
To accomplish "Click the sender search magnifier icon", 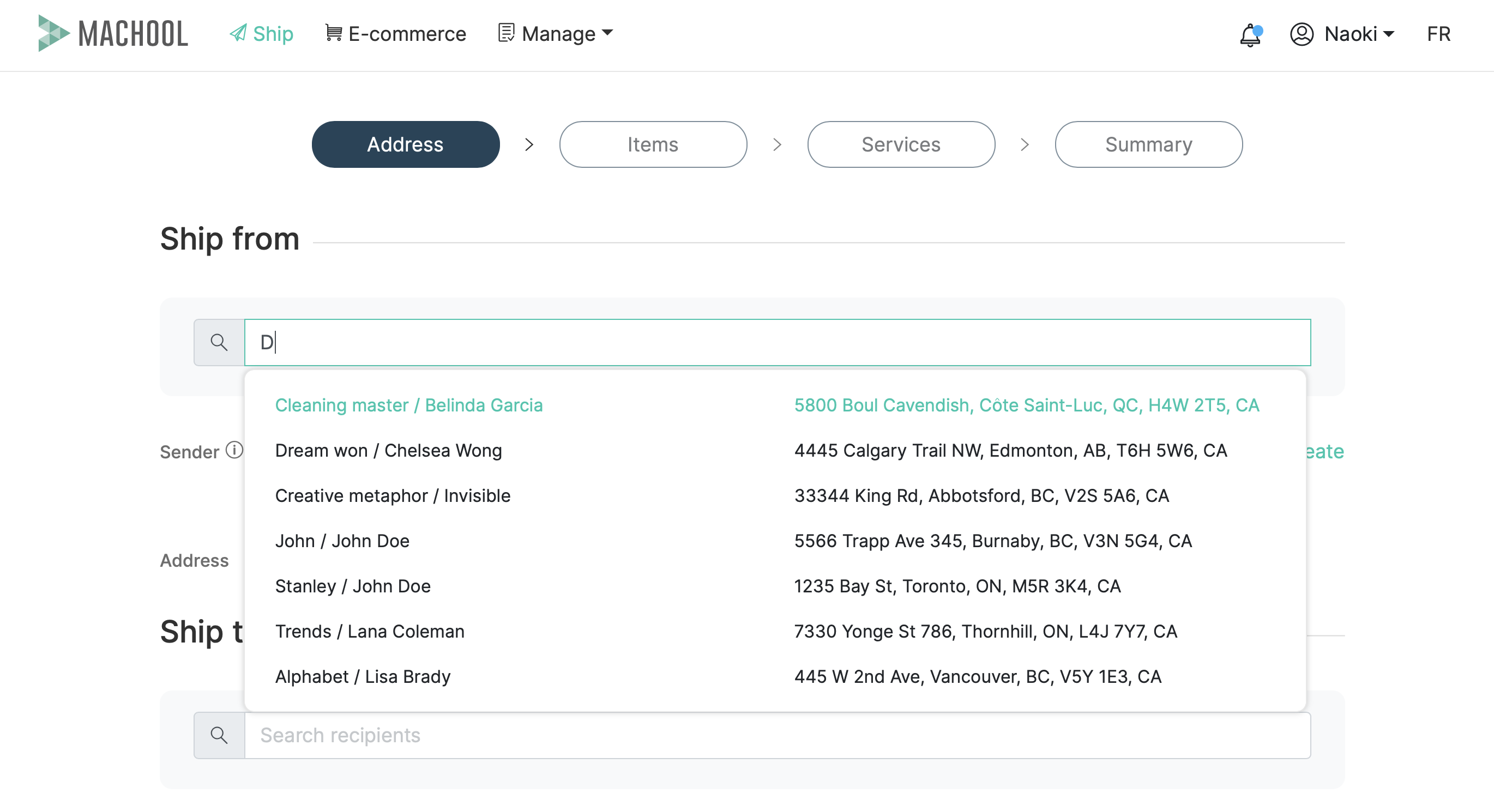I will point(219,342).
